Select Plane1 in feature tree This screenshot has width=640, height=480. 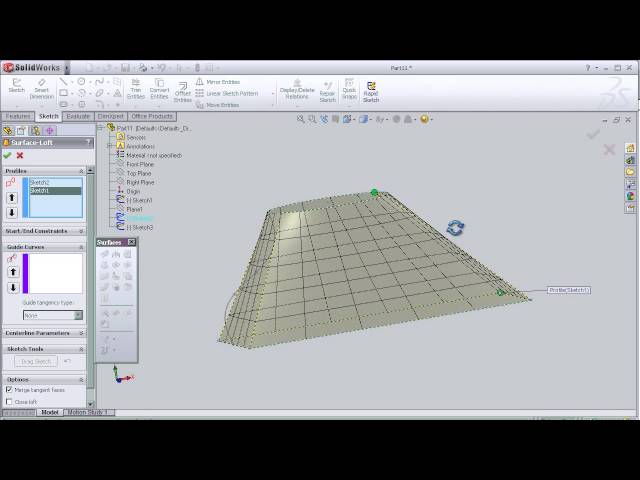tap(134, 209)
